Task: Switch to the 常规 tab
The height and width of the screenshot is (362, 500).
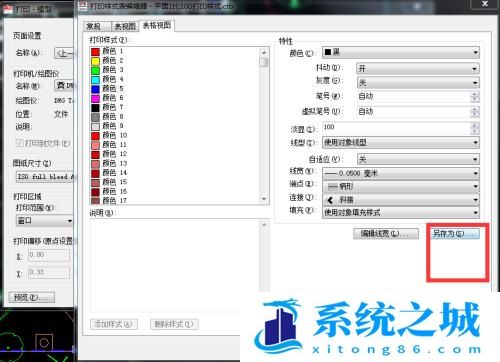Action: pos(93,26)
